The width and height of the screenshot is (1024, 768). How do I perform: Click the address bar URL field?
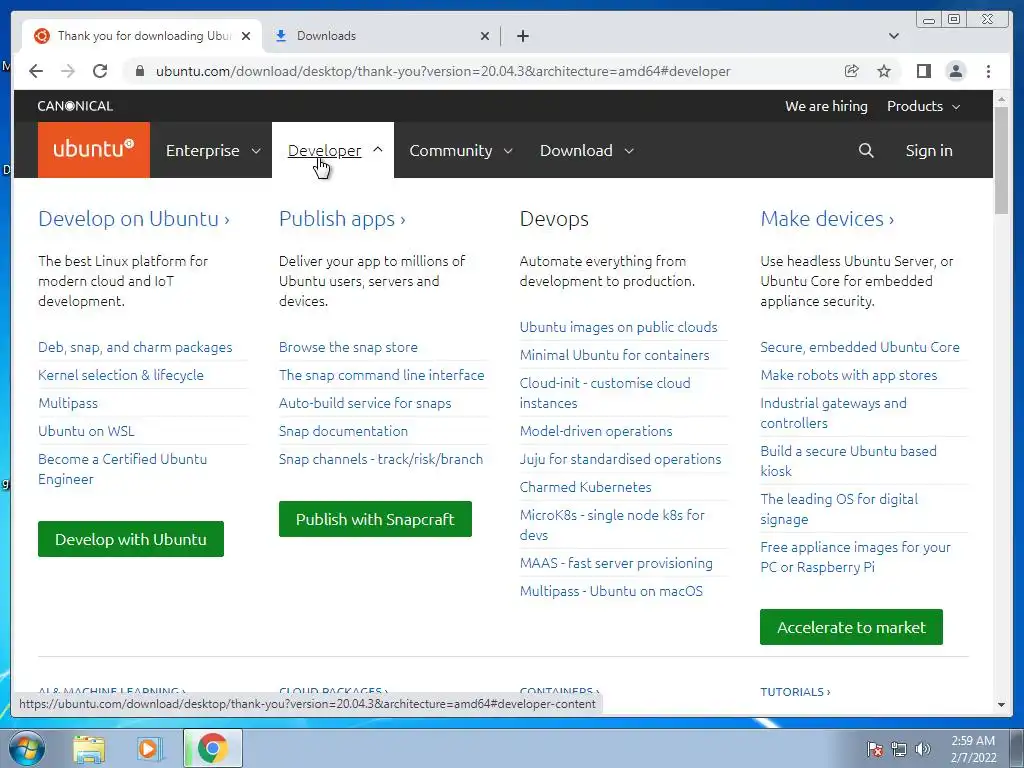pos(443,71)
